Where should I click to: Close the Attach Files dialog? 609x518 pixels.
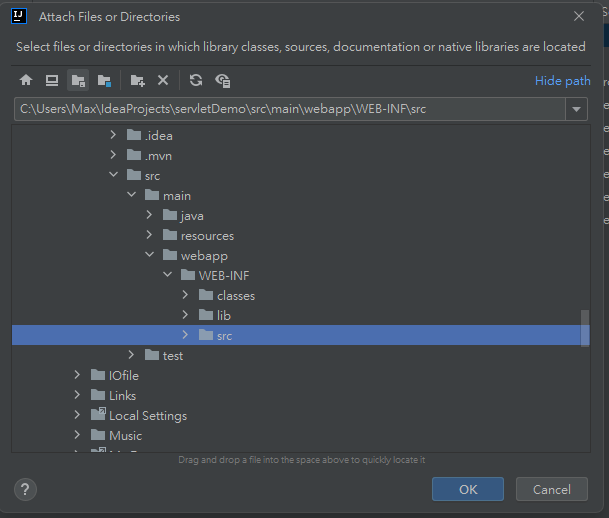579,16
